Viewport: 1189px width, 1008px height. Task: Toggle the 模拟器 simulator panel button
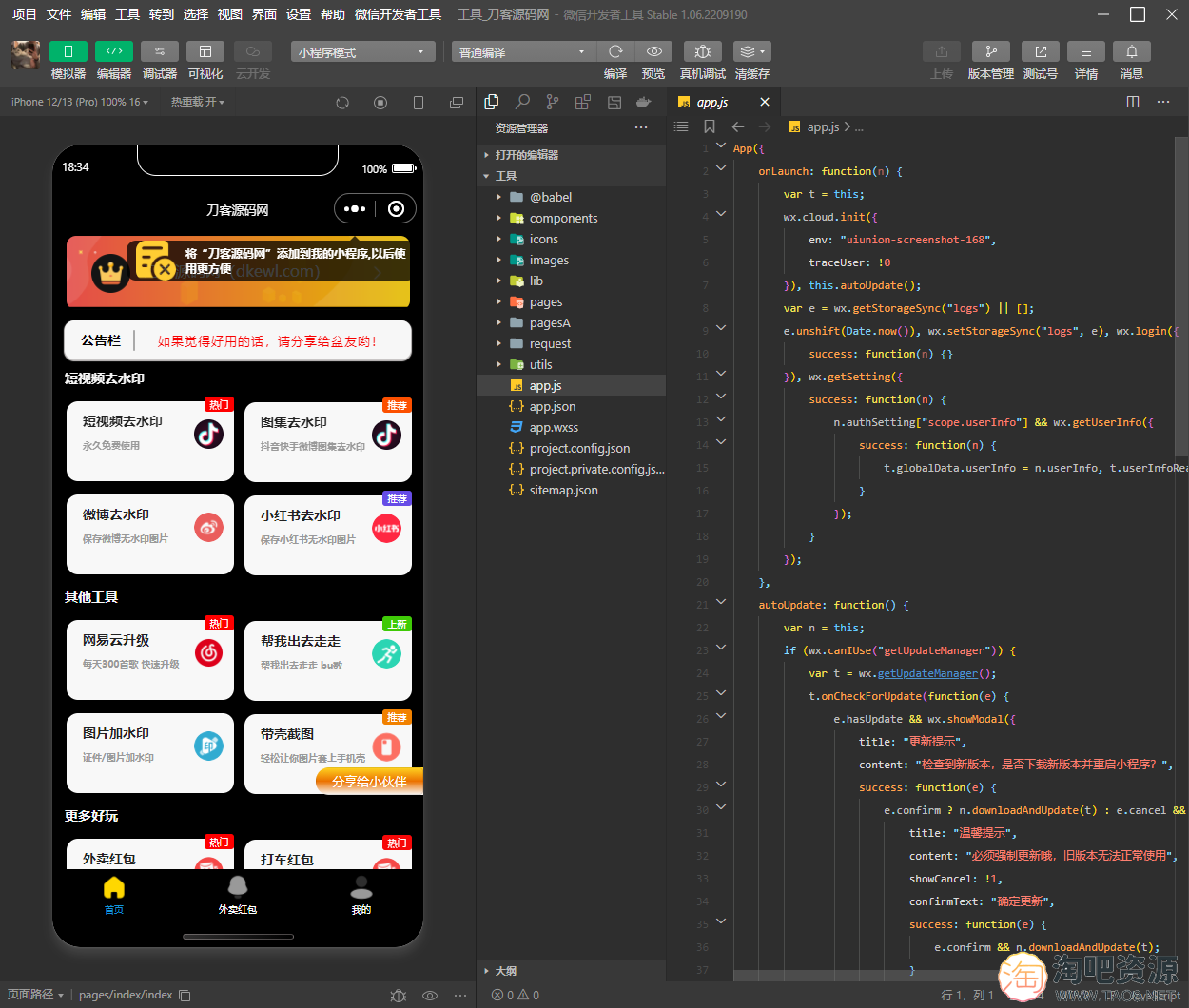68,51
